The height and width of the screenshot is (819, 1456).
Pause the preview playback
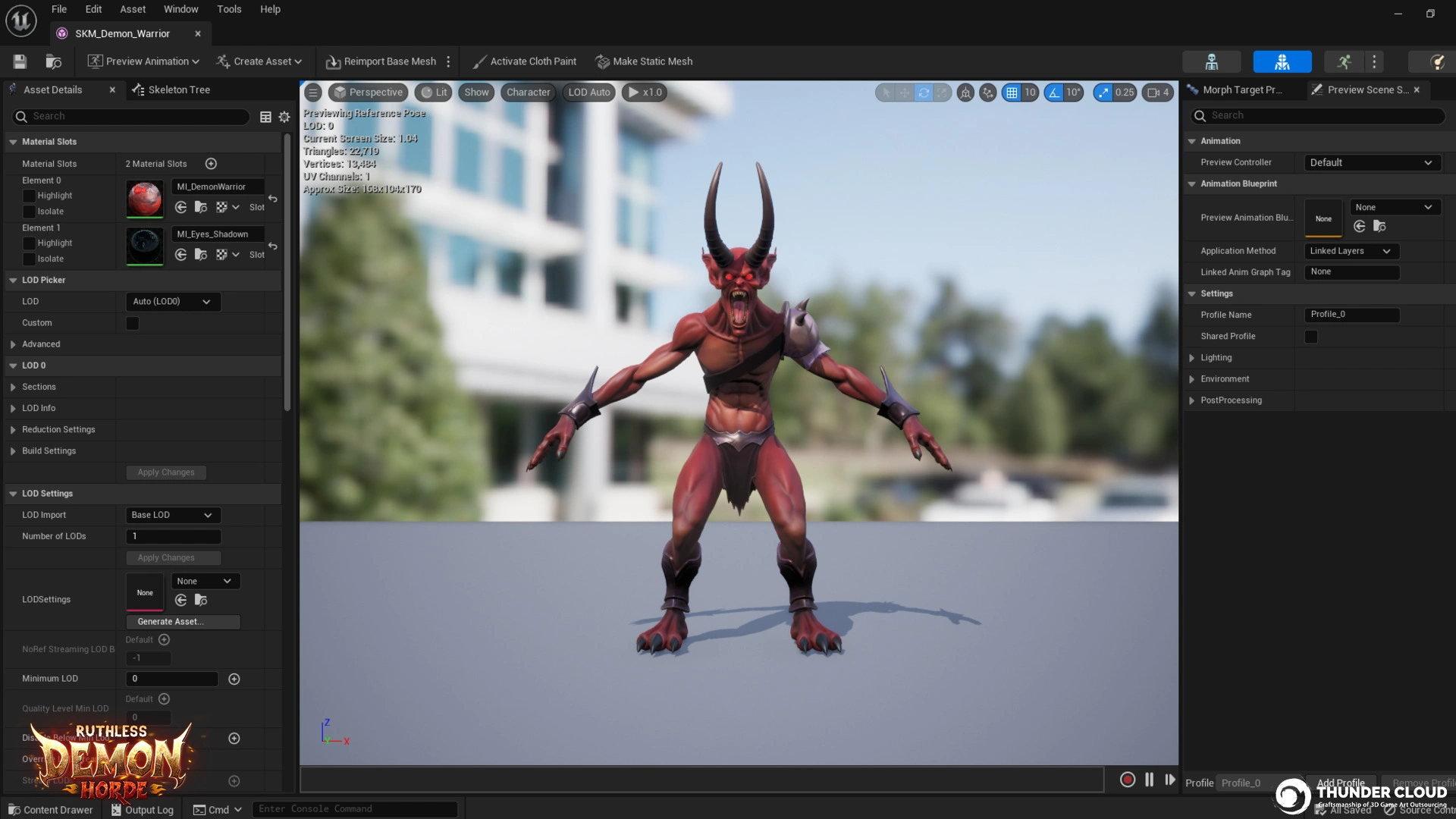[1149, 780]
